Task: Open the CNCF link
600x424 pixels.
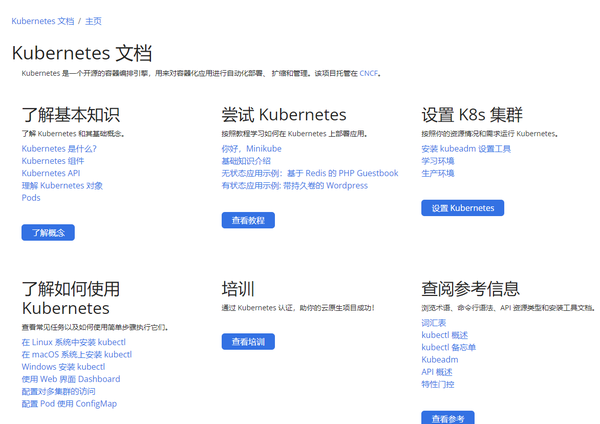Action: tap(368, 73)
